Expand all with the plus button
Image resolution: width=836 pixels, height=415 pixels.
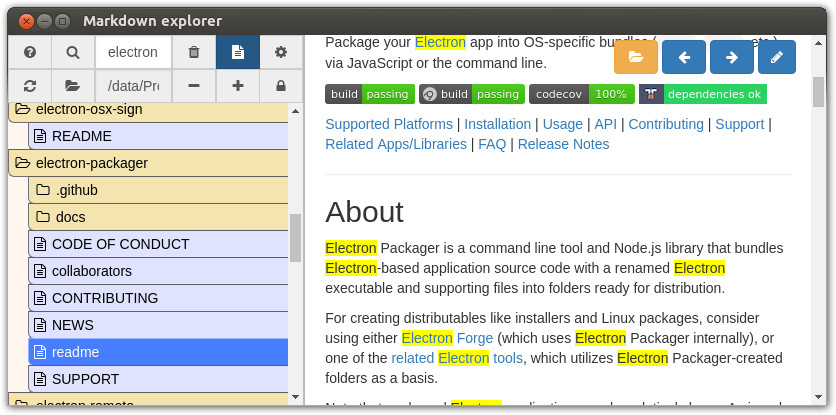[238, 86]
